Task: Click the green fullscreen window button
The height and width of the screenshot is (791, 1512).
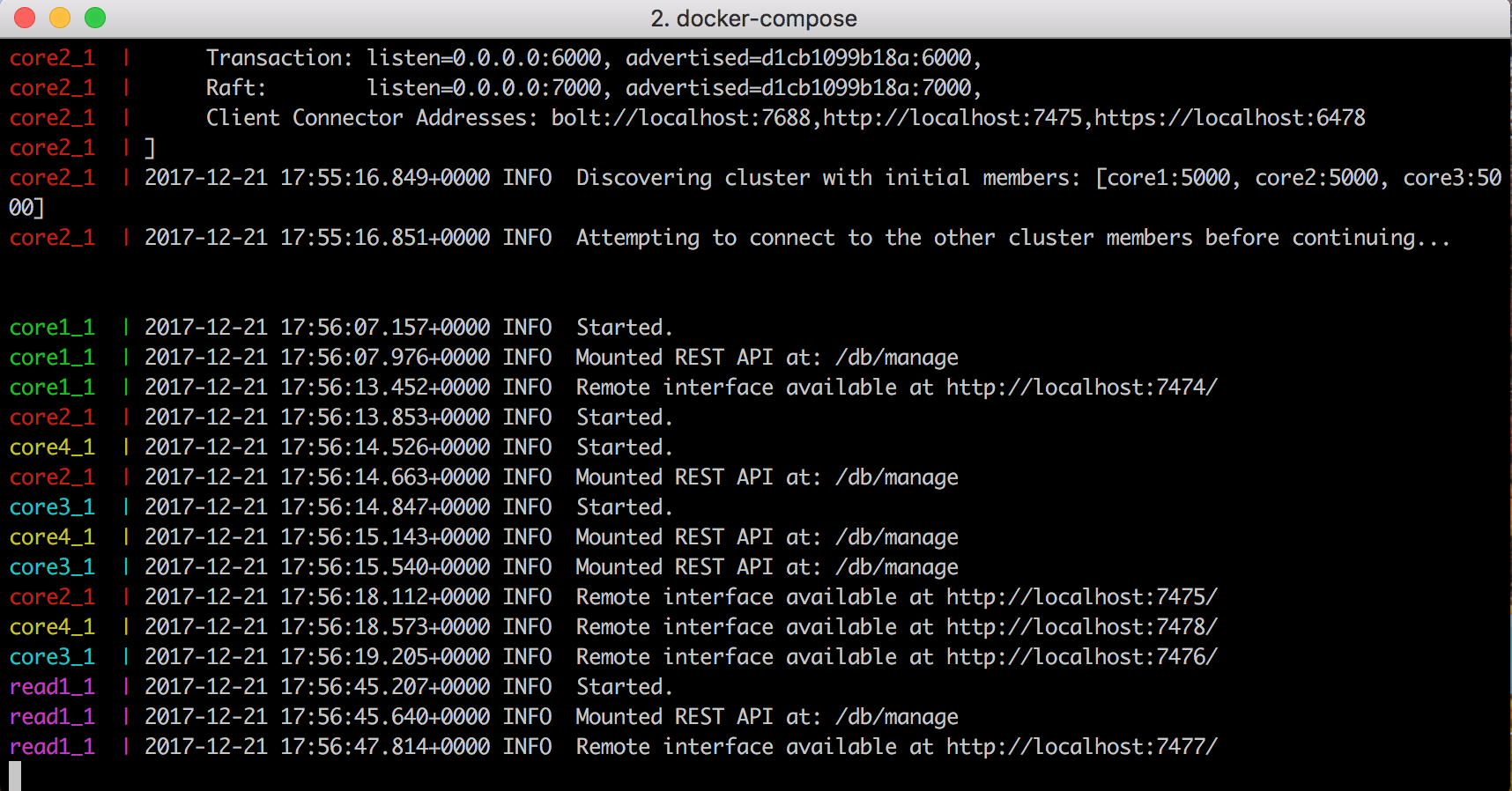Action: pyautogui.click(x=95, y=18)
